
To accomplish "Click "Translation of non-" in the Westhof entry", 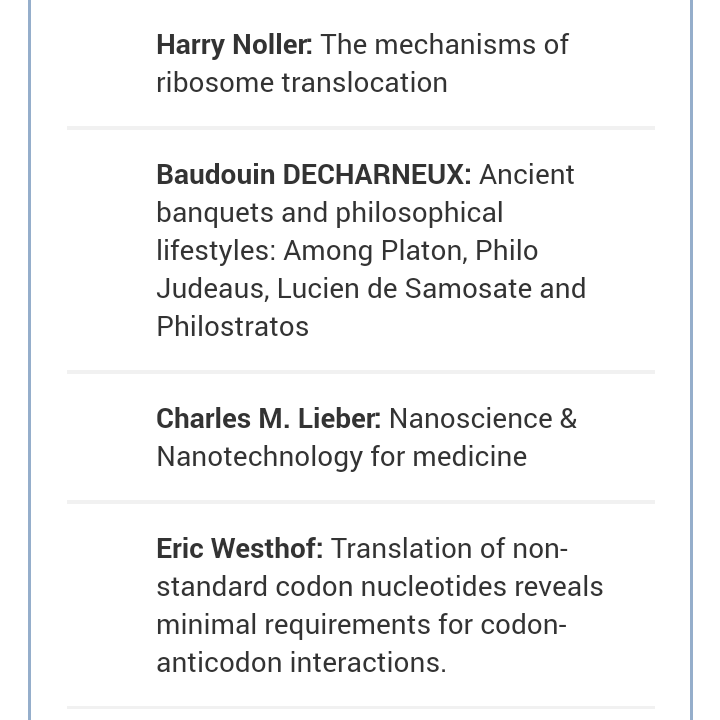I will click(448, 549).
